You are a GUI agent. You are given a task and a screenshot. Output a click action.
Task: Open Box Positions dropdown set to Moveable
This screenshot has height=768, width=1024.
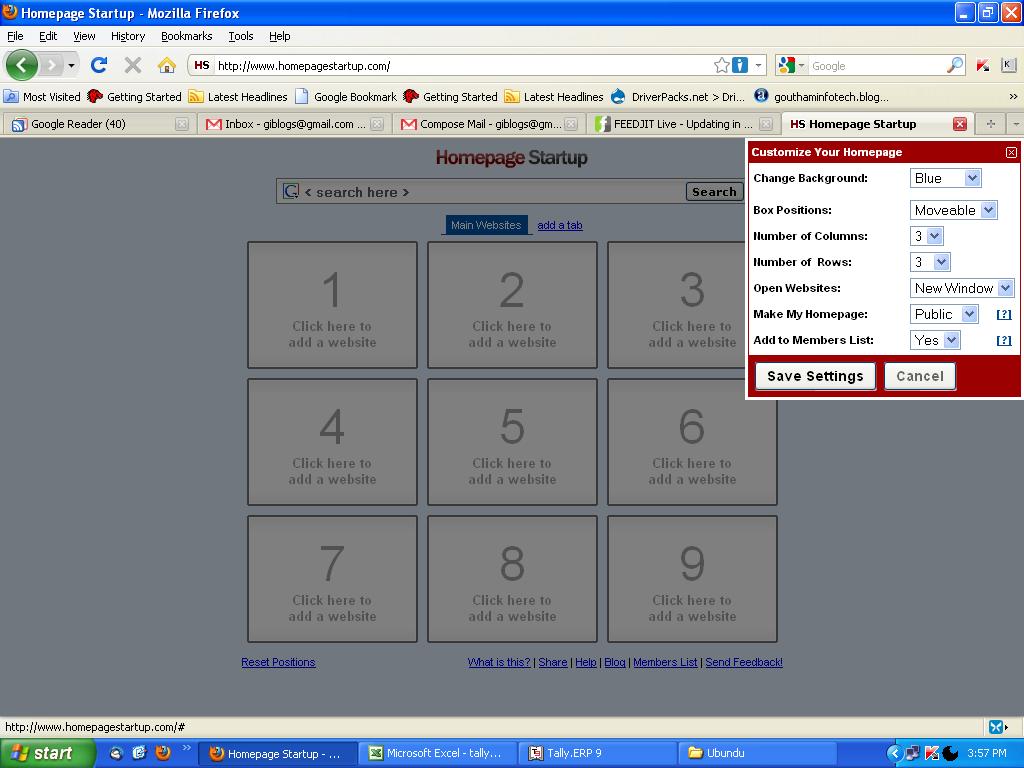[x=953, y=210]
